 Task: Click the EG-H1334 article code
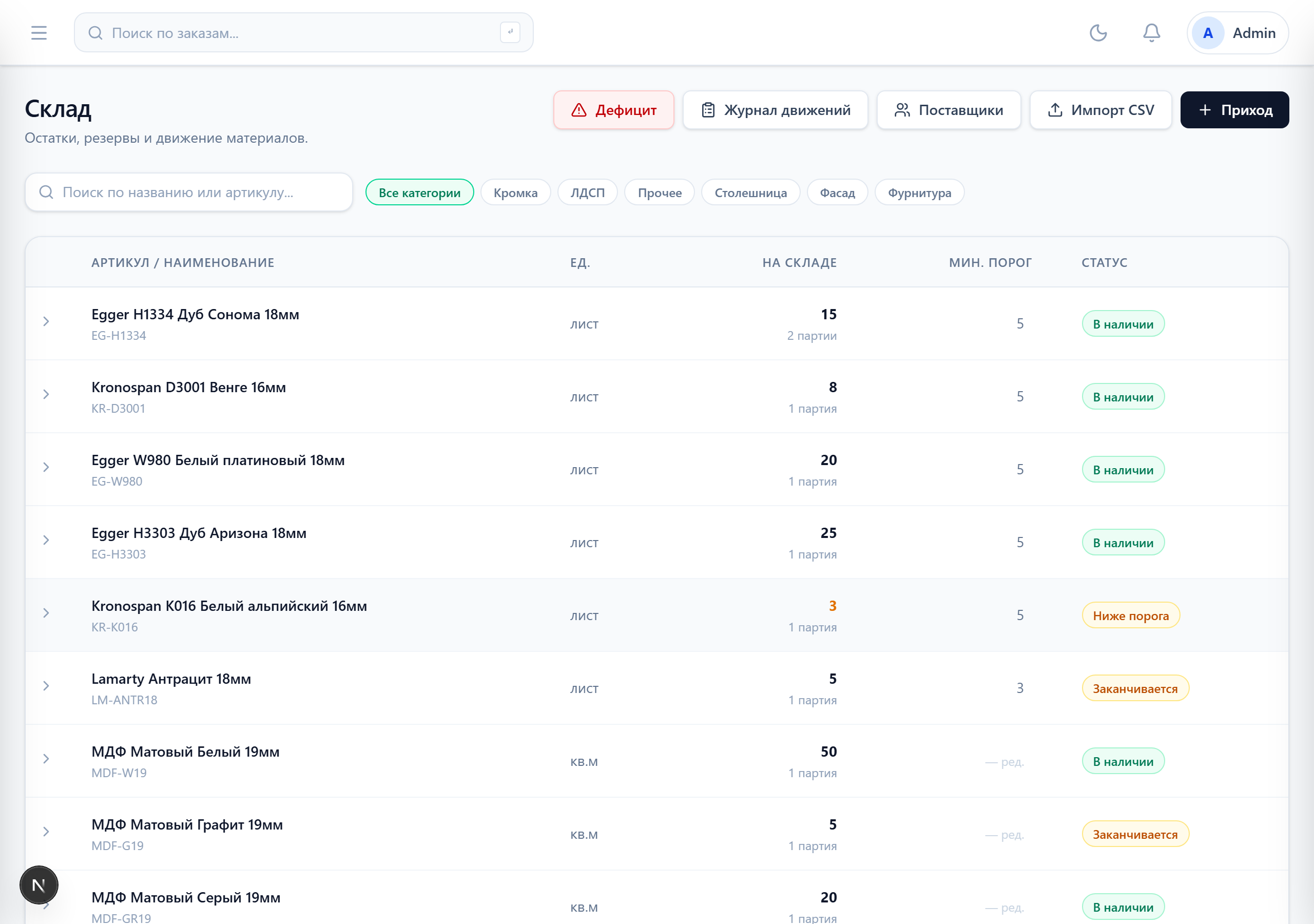pos(119,336)
